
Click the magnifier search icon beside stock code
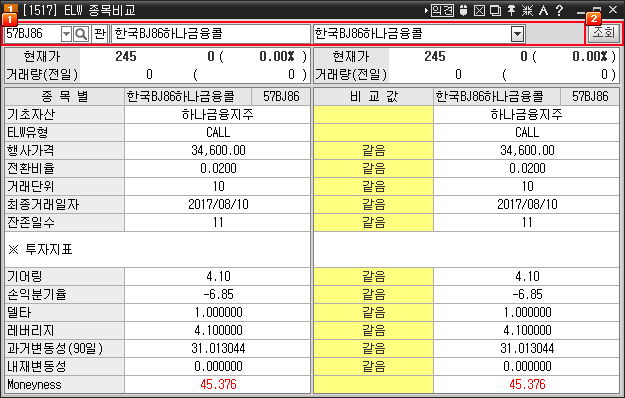pos(81,34)
